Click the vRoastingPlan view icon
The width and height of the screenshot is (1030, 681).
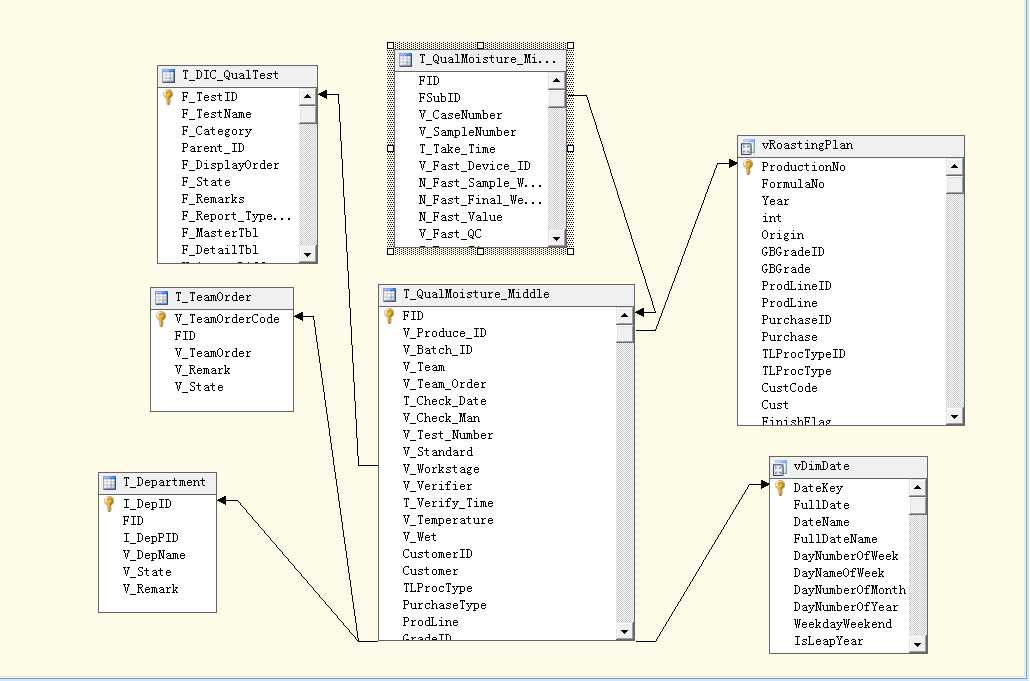pos(748,146)
